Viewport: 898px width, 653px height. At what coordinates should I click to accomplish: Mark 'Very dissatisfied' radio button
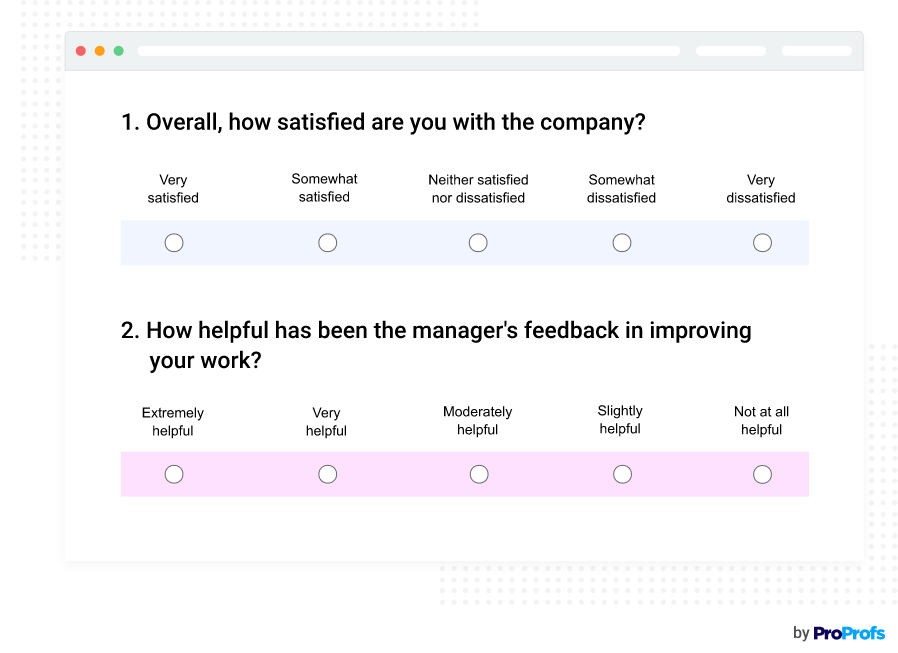[x=762, y=243]
